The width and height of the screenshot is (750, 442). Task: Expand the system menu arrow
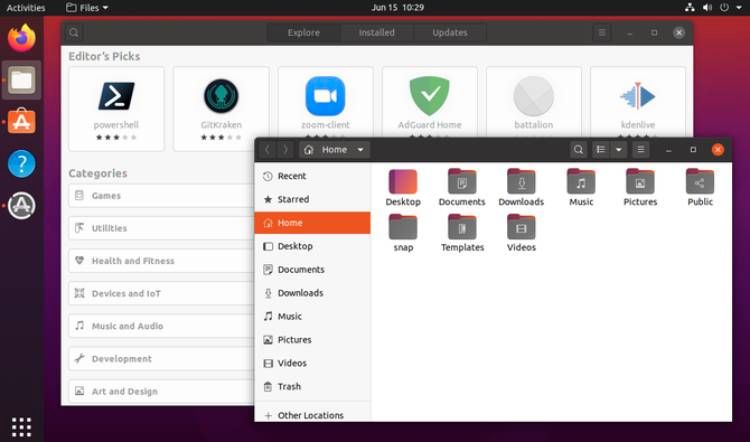[x=739, y=8]
